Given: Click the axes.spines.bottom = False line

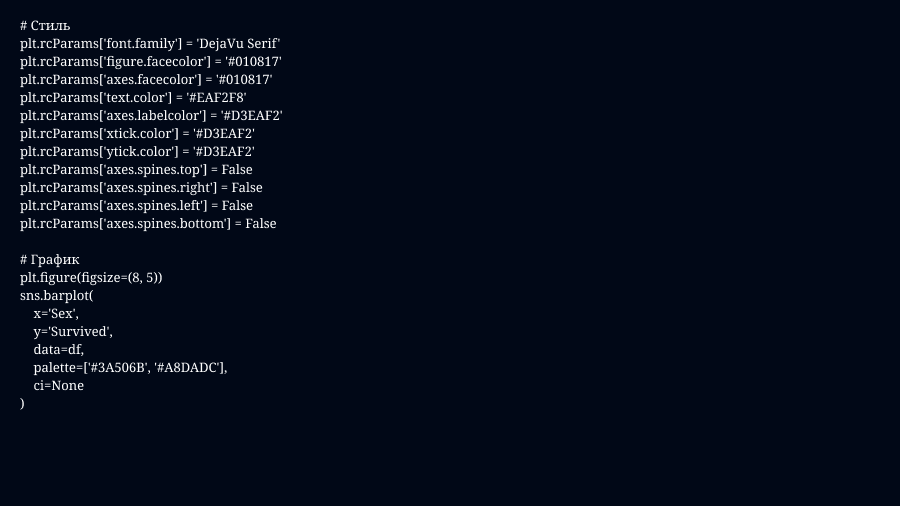Looking at the screenshot, I should [148, 223].
